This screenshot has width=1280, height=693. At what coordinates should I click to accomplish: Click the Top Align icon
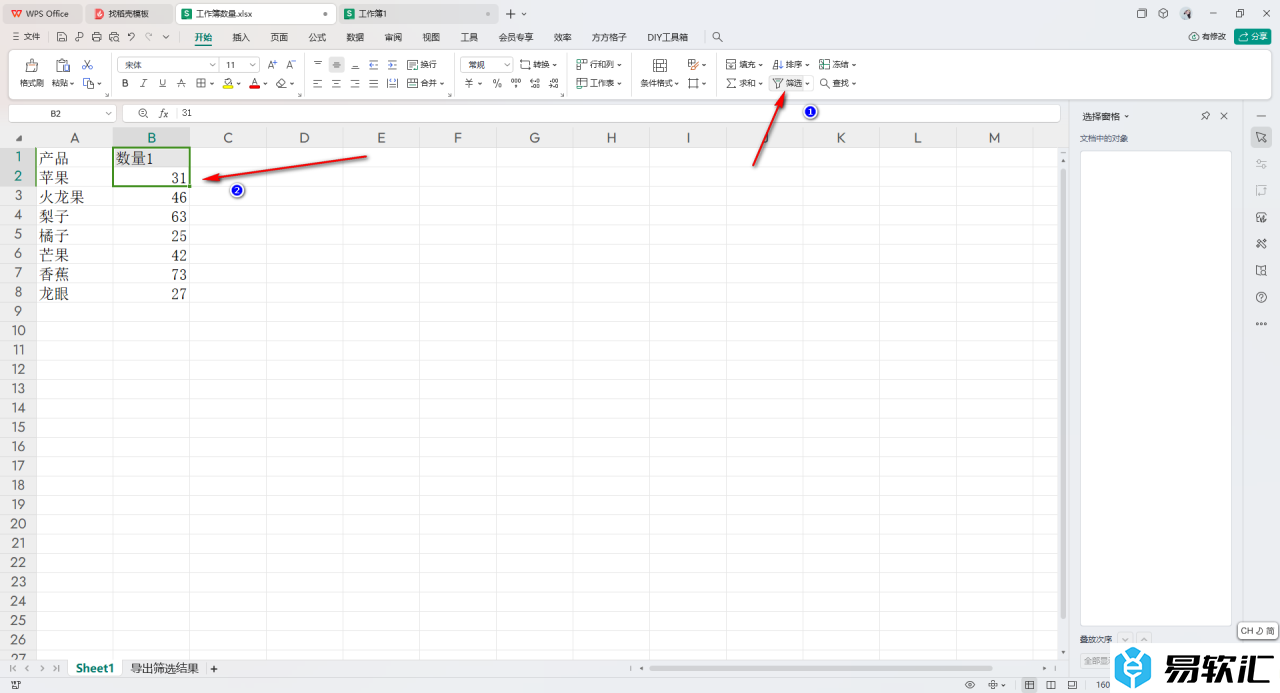(x=318, y=64)
